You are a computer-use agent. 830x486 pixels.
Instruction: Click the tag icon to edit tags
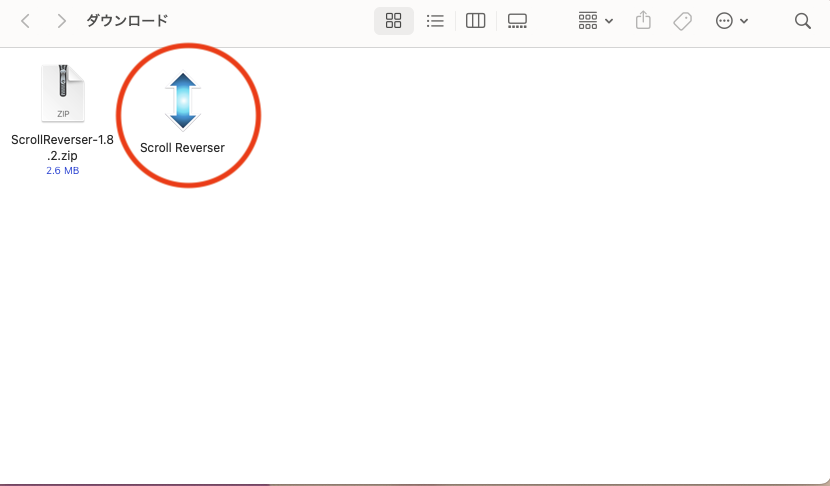coord(682,21)
